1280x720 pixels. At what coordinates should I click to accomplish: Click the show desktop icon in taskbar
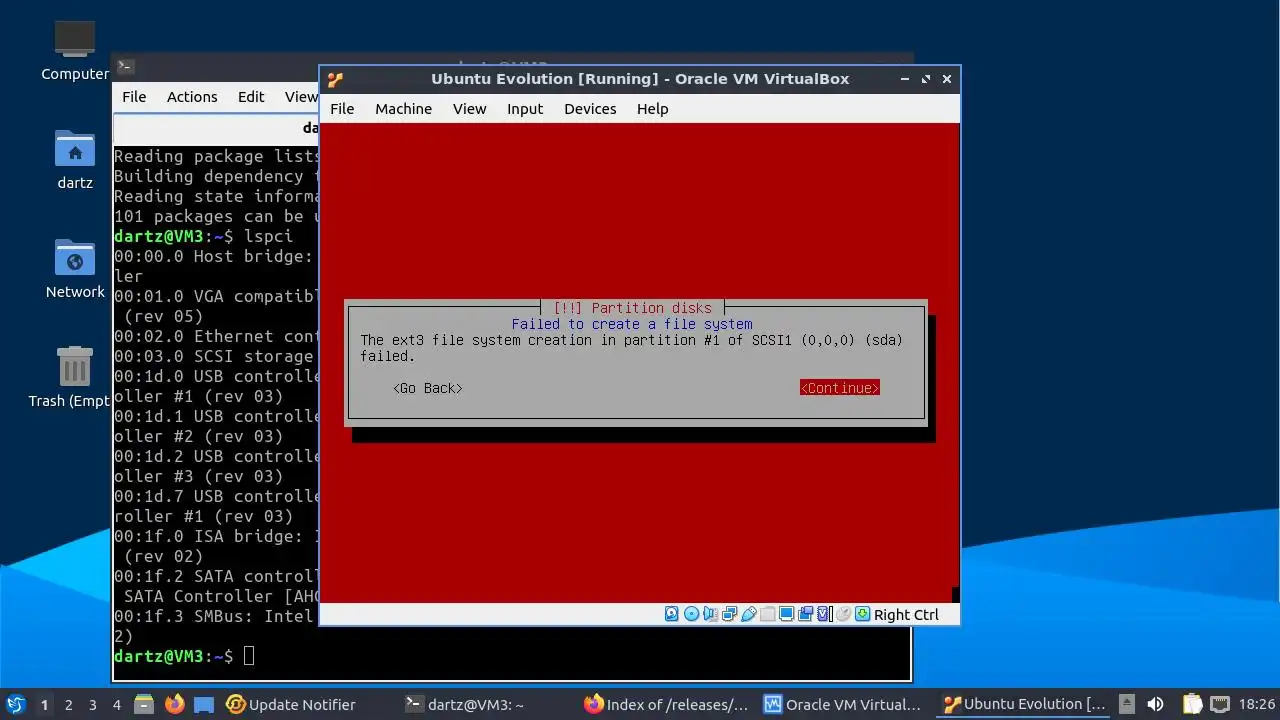pyautogui.click(x=204, y=704)
